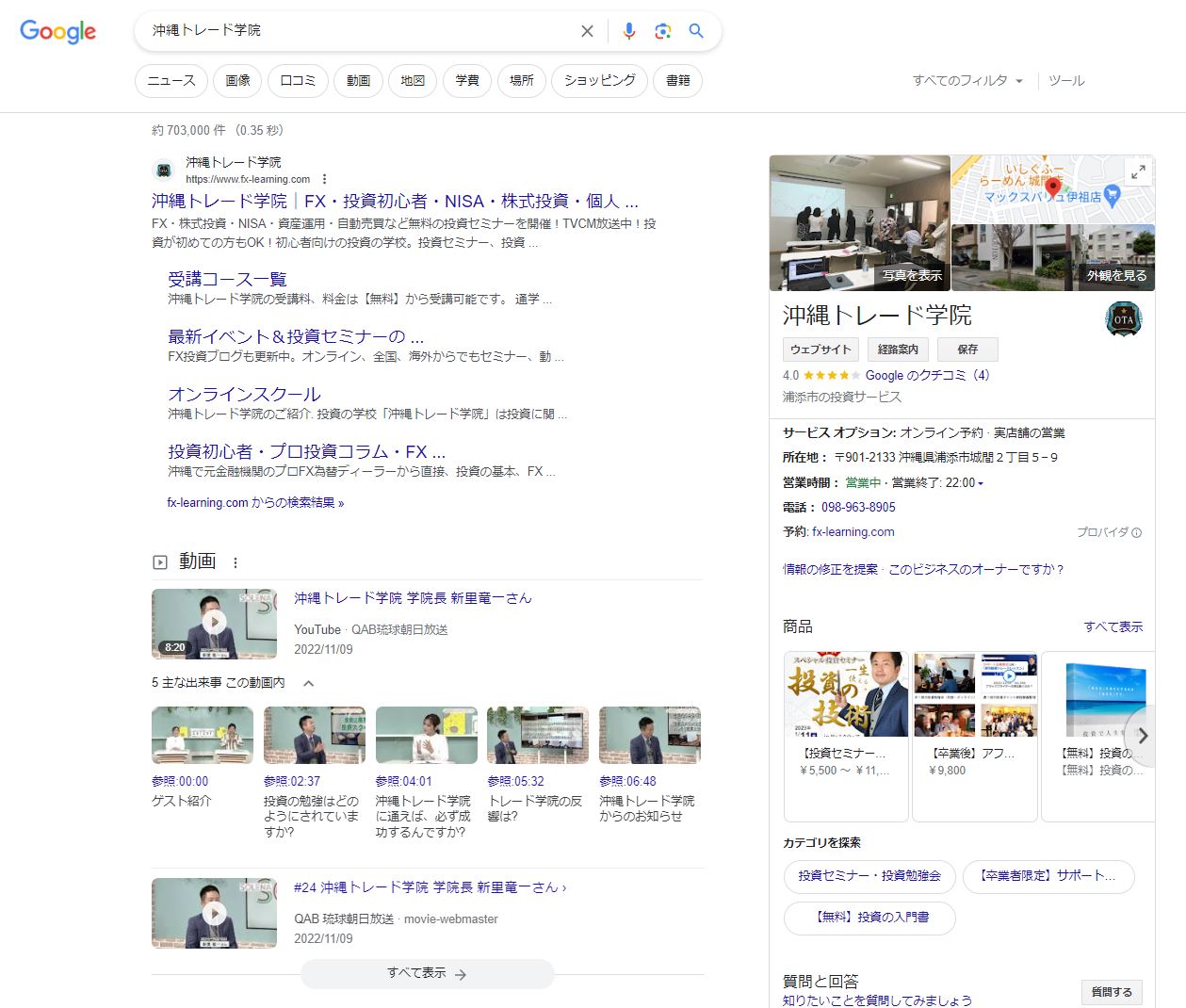
Task: Open Google のクチコミ (4) reviews link
Action: [x=927, y=375]
